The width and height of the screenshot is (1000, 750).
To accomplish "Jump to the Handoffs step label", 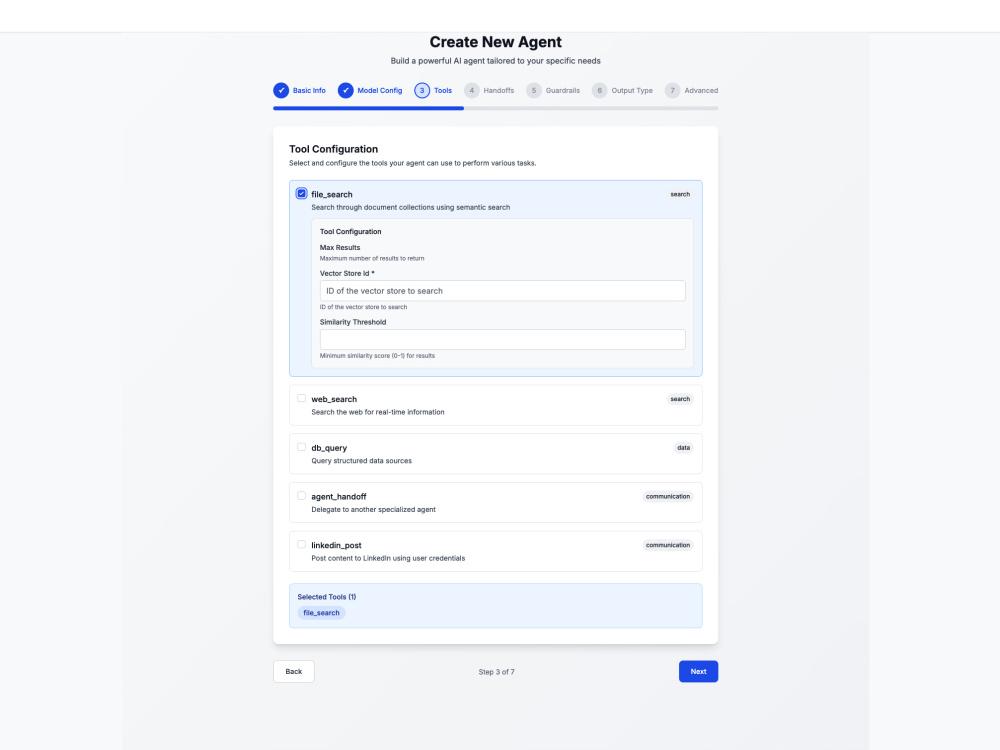I will [x=499, y=91].
